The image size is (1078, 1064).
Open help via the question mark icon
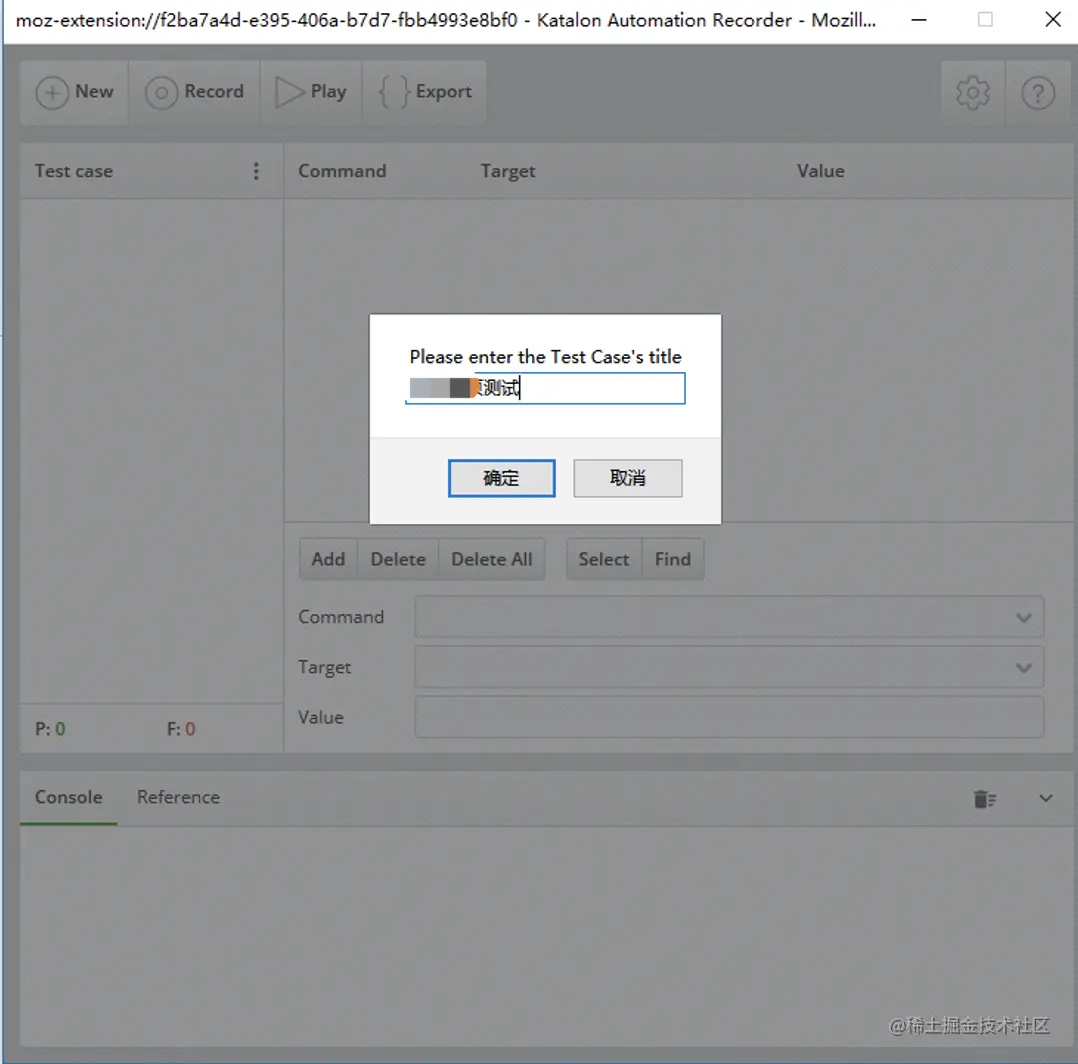click(x=1037, y=93)
